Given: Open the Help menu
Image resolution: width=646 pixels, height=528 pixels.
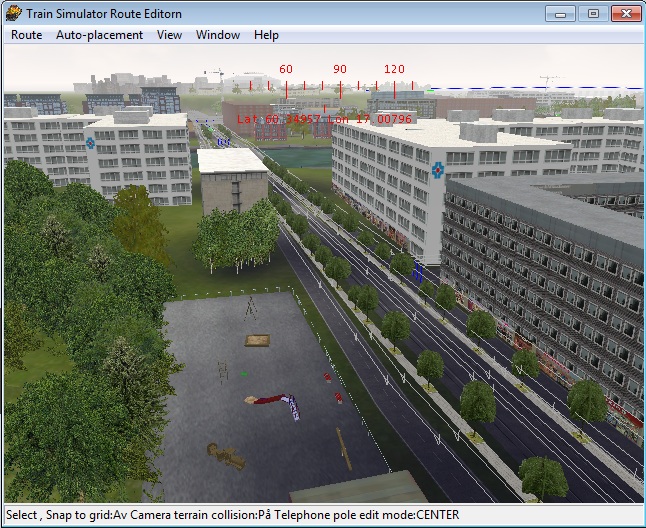Looking at the screenshot, I should (266, 35).
